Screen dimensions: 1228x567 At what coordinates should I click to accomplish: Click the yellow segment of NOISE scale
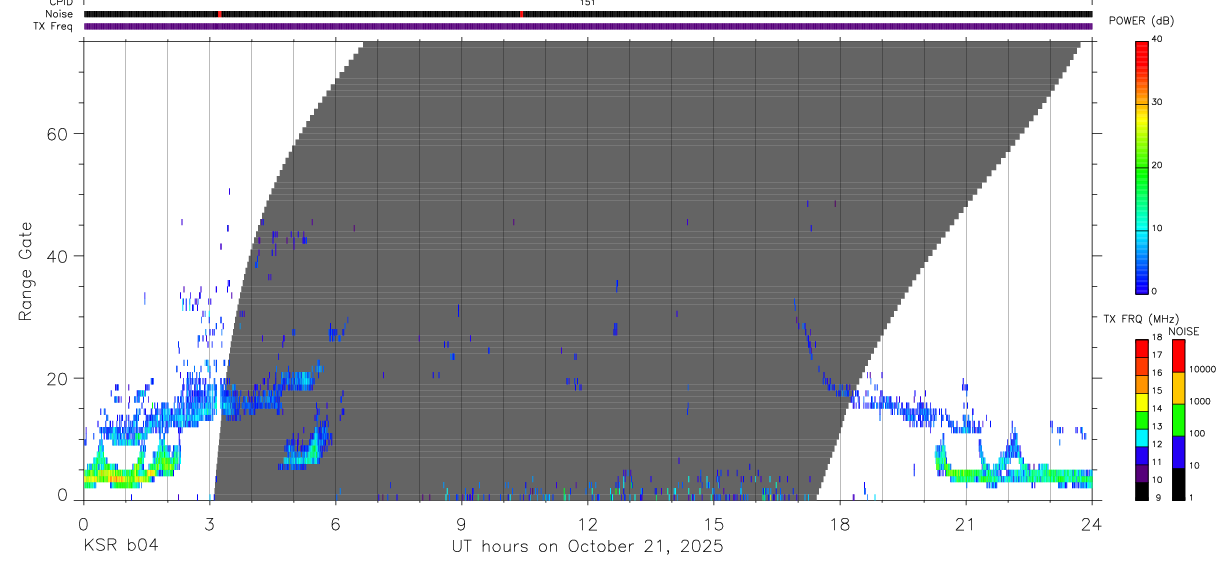tap(1178, 388)
